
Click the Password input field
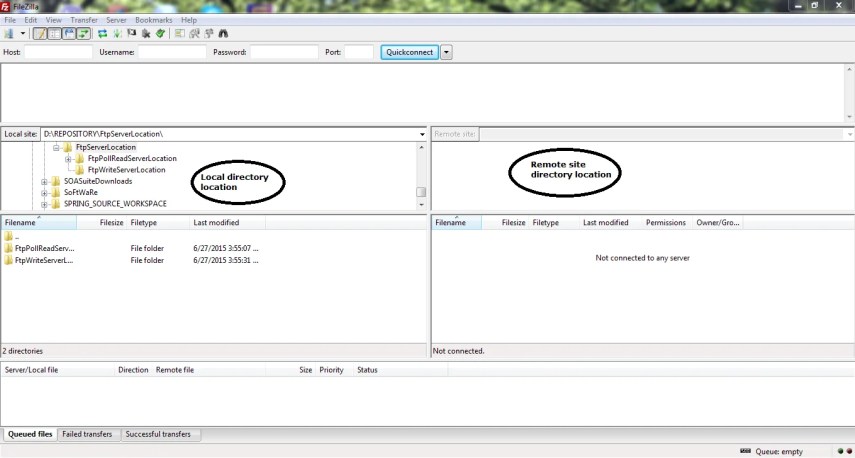(284, 52)
